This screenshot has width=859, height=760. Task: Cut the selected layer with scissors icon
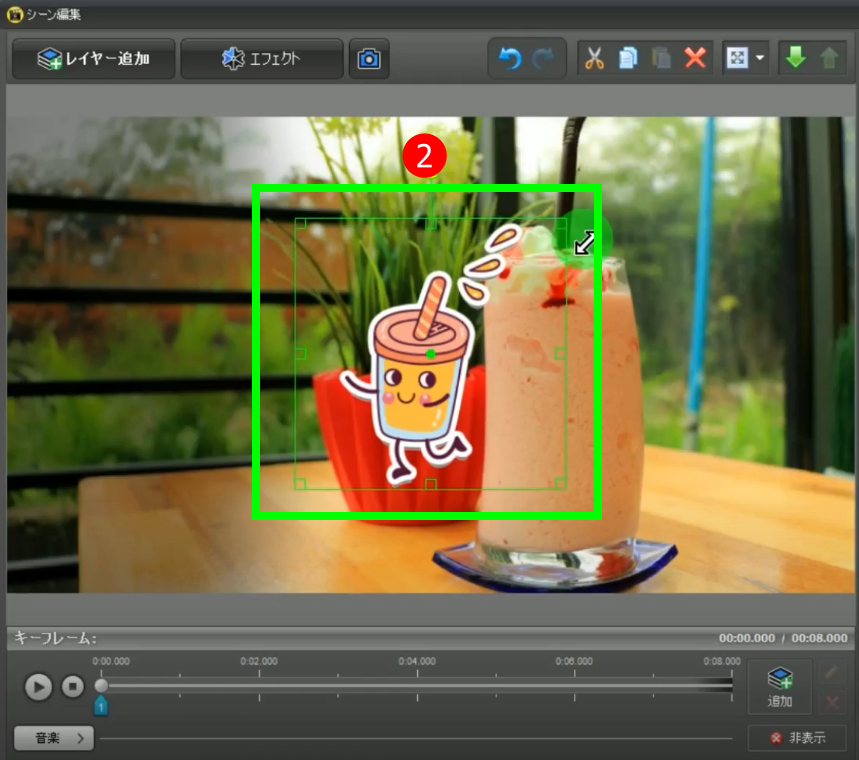click(x=595, y=59)
